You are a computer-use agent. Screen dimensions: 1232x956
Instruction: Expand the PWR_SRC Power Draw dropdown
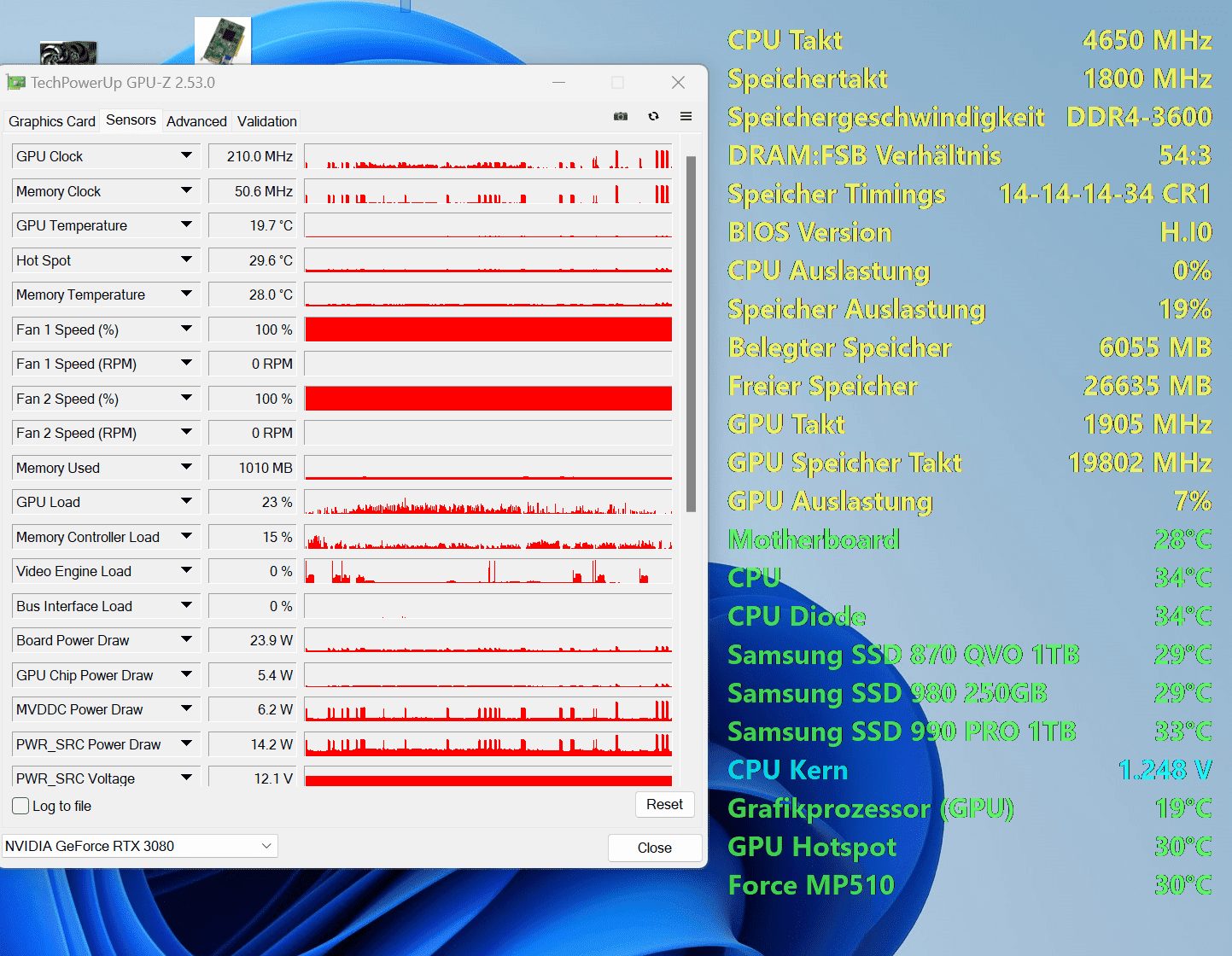[x=186, y=743]
